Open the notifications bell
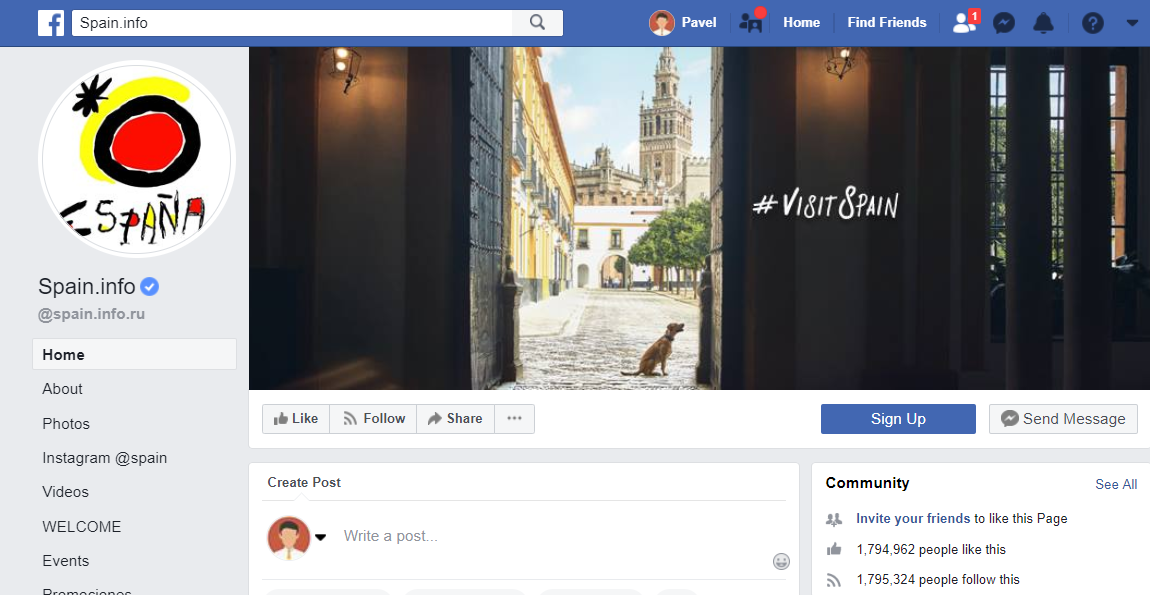Screen dimensions: 1150x595 click(1043, 23)
